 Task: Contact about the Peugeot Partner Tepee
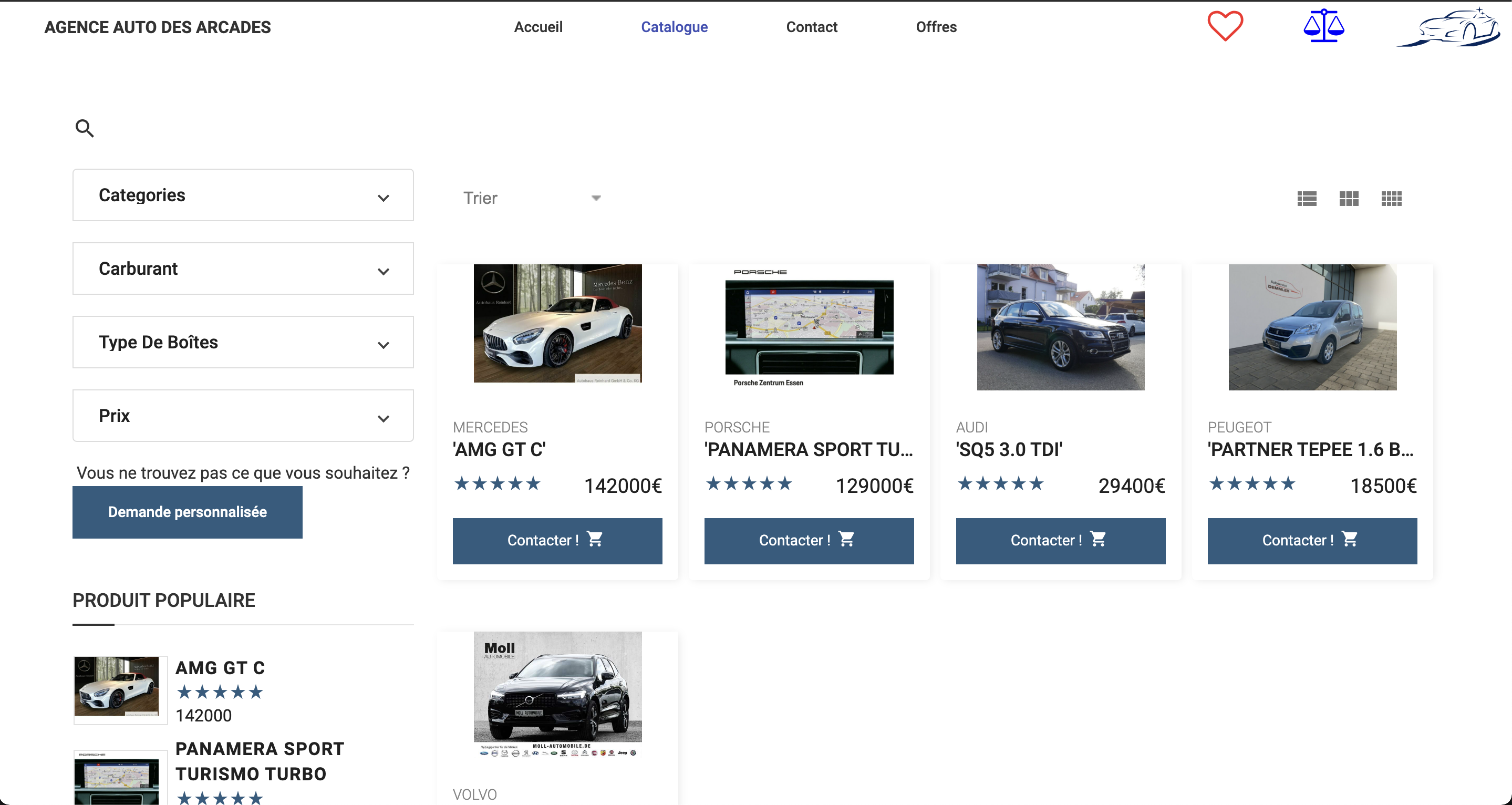pos(1312,541)
